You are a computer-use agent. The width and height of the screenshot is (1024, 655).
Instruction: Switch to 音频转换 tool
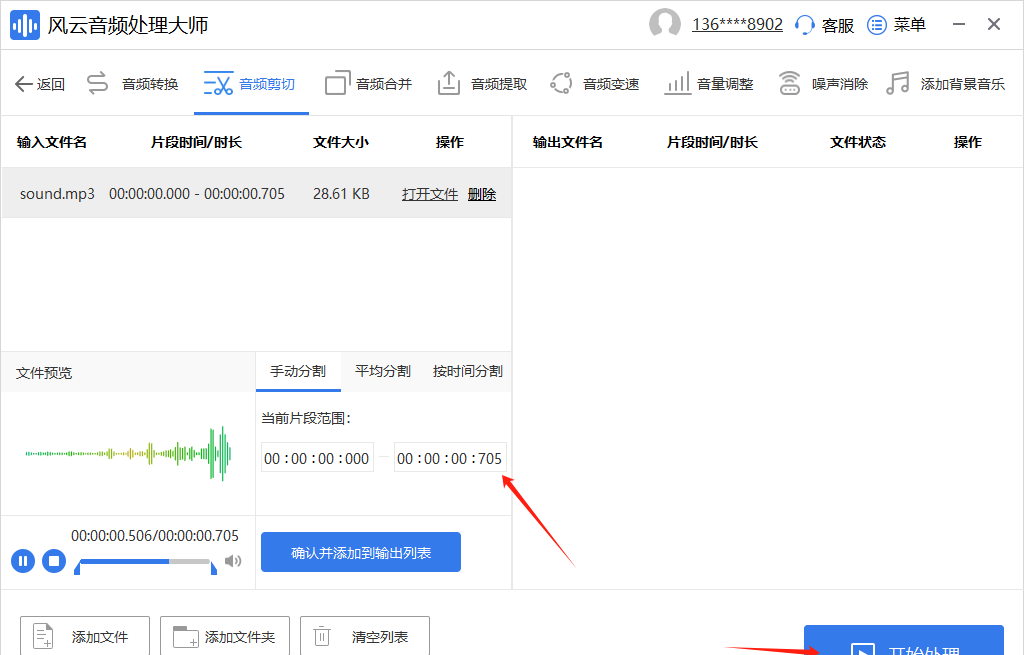tap(133, 84)
